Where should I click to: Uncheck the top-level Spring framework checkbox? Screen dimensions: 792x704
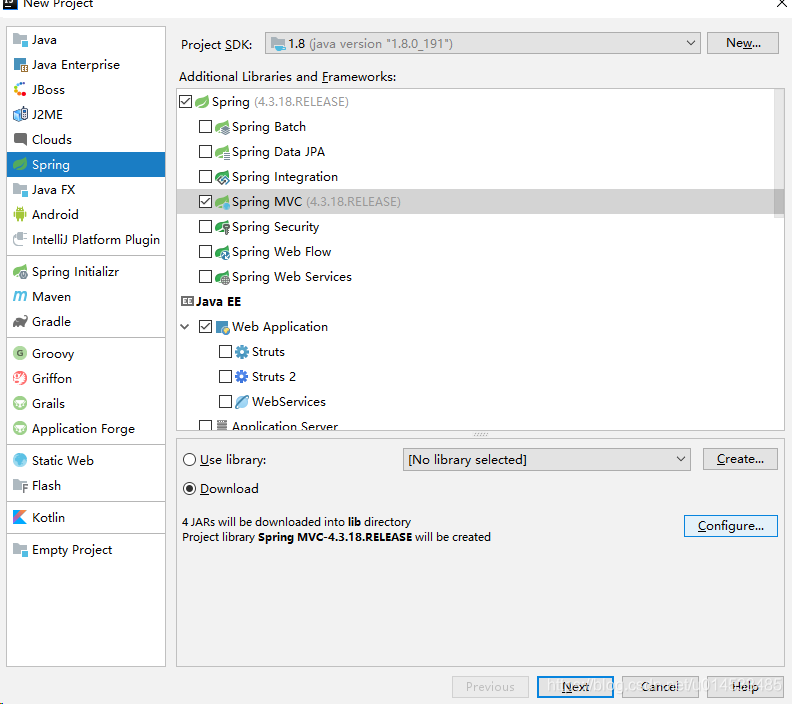(185, 102)
